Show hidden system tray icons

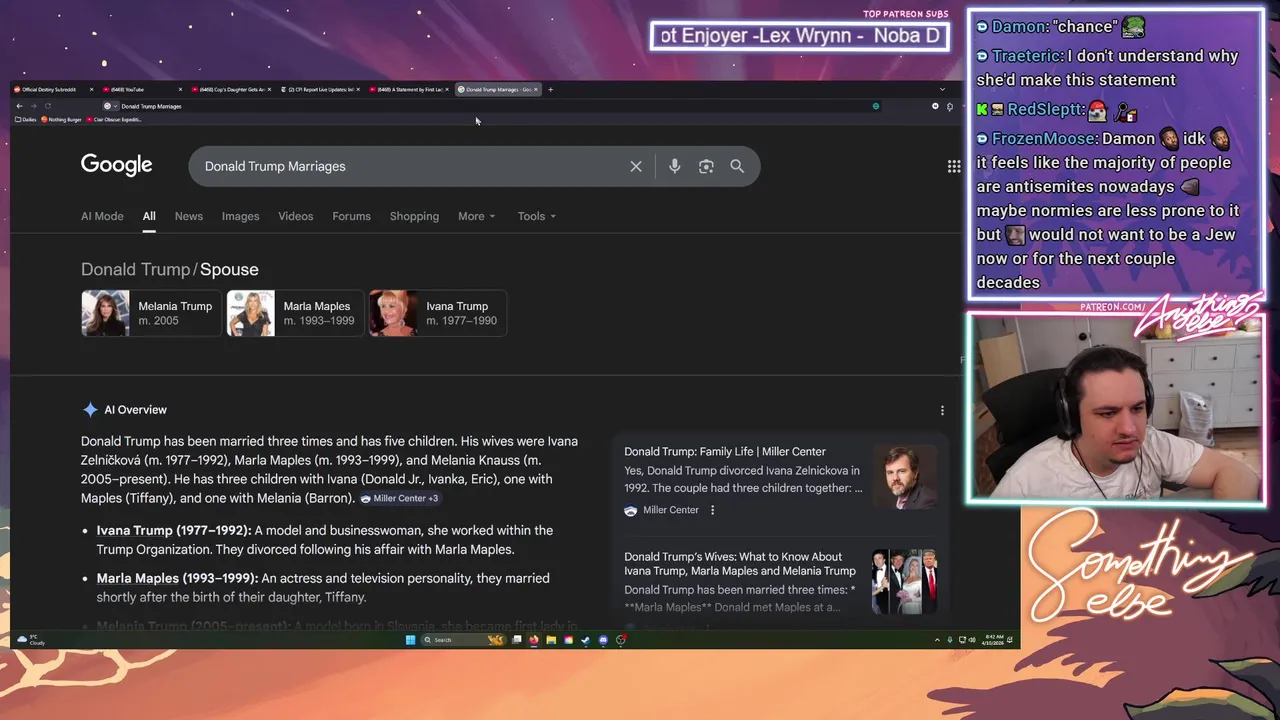tap(937, 640)
